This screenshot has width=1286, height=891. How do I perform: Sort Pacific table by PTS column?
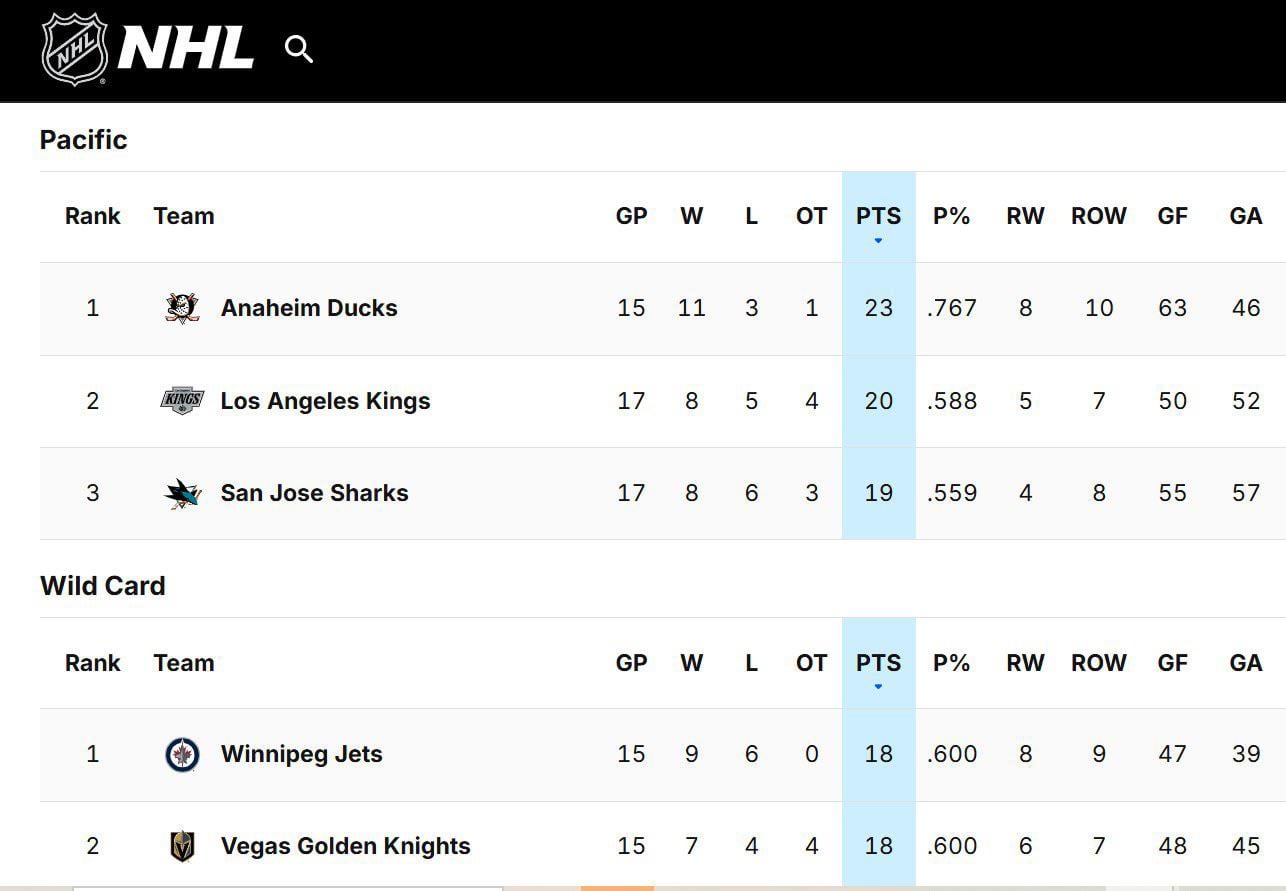tap(878, 216)
